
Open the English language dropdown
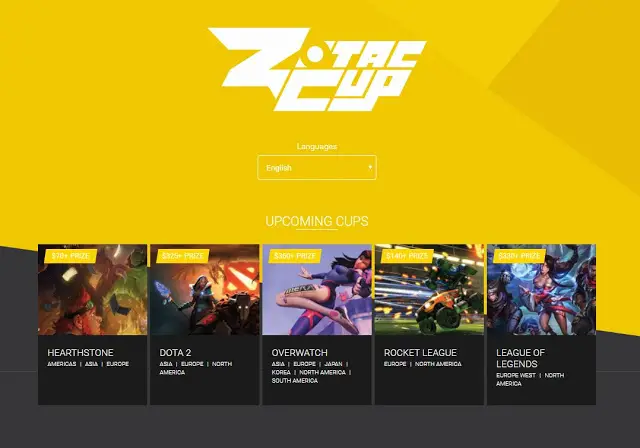[317, 167]
